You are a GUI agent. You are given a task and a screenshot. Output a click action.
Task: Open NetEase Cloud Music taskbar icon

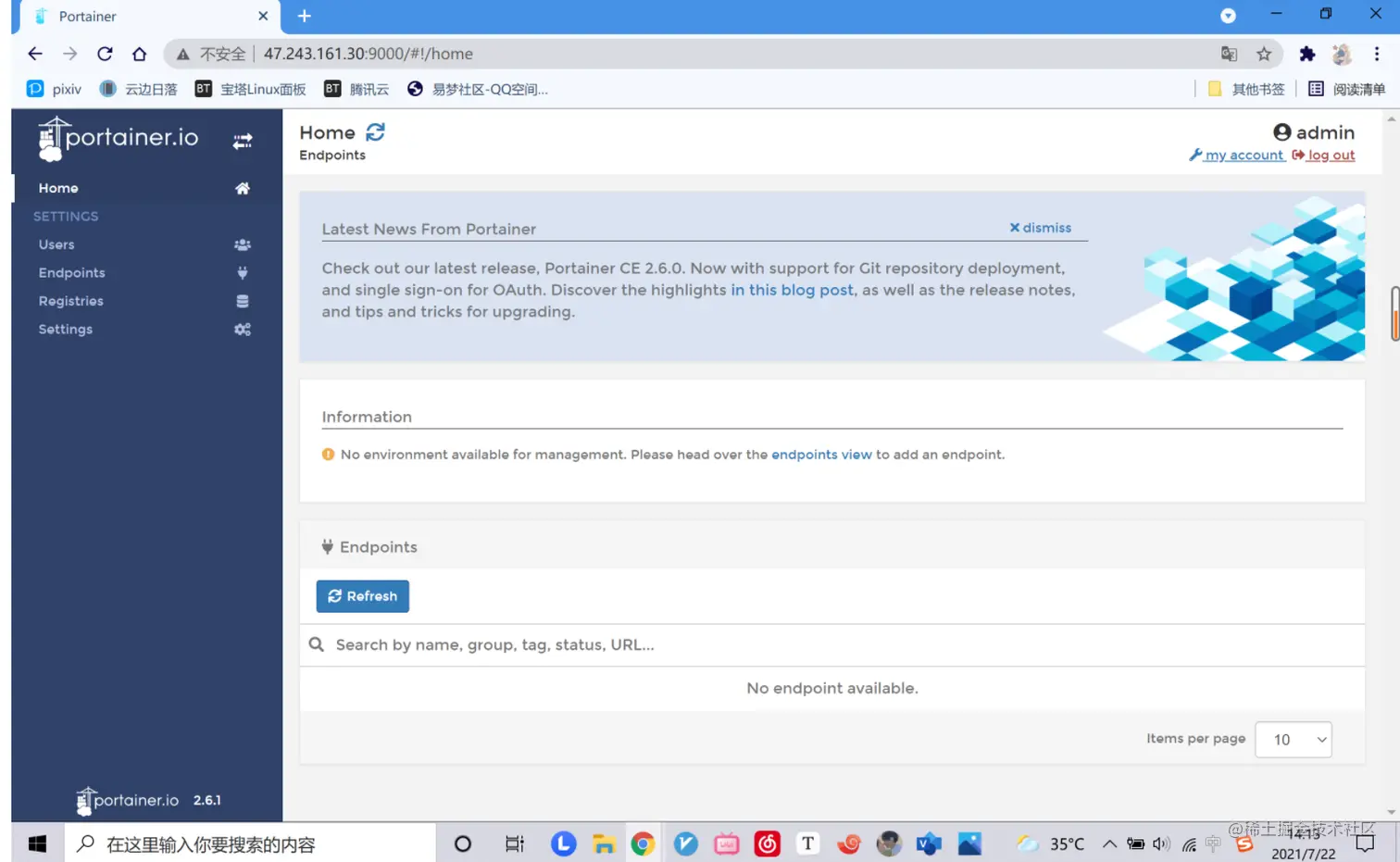[x=768, y=843]
